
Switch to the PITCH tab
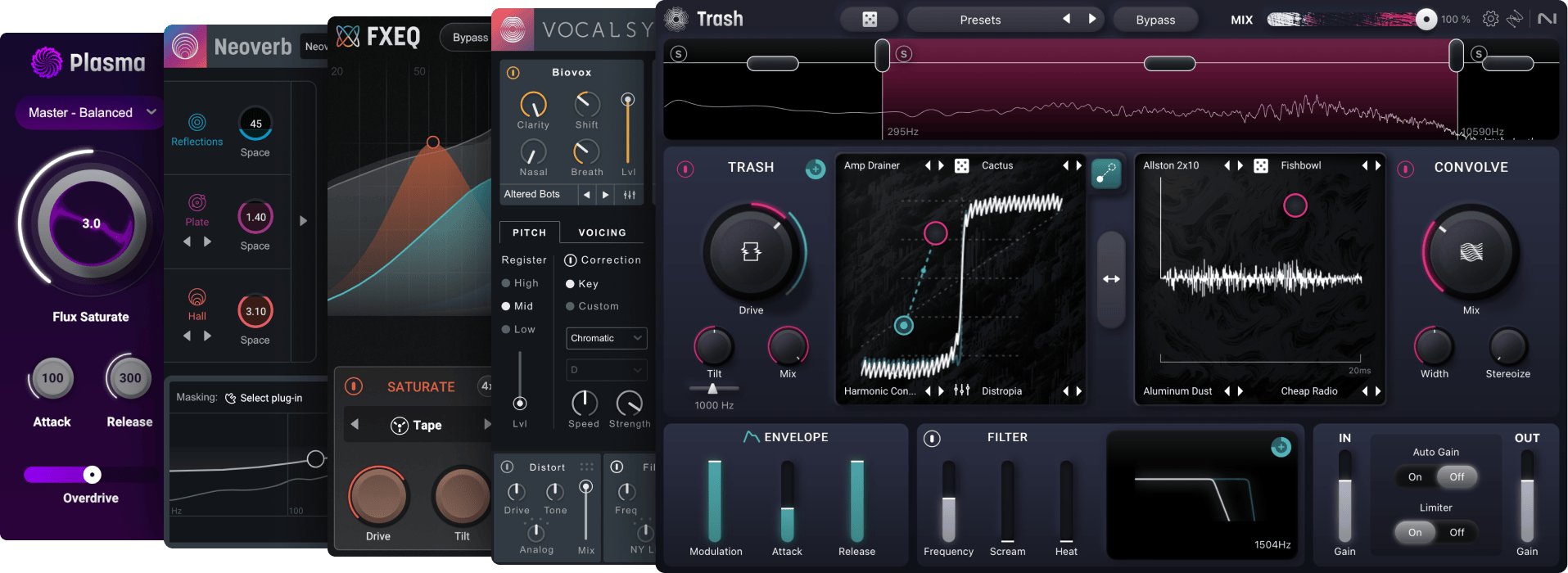click(x=529, y=232)
